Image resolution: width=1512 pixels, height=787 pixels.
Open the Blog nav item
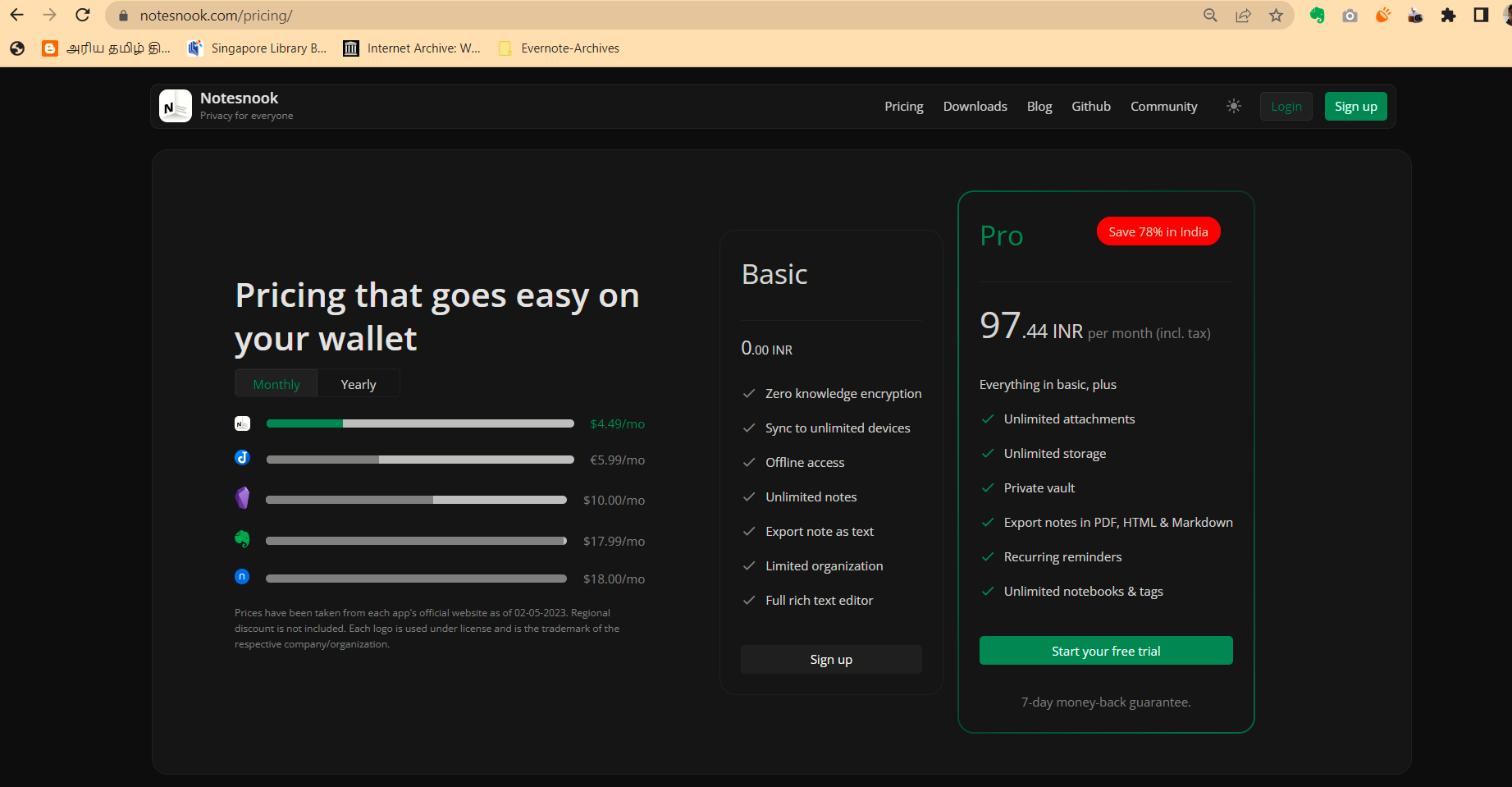[1039, 107]
